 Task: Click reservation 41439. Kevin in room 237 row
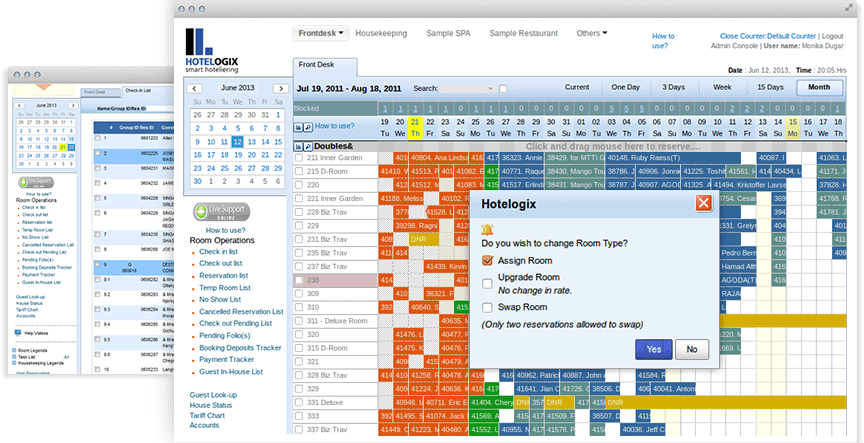446,267
